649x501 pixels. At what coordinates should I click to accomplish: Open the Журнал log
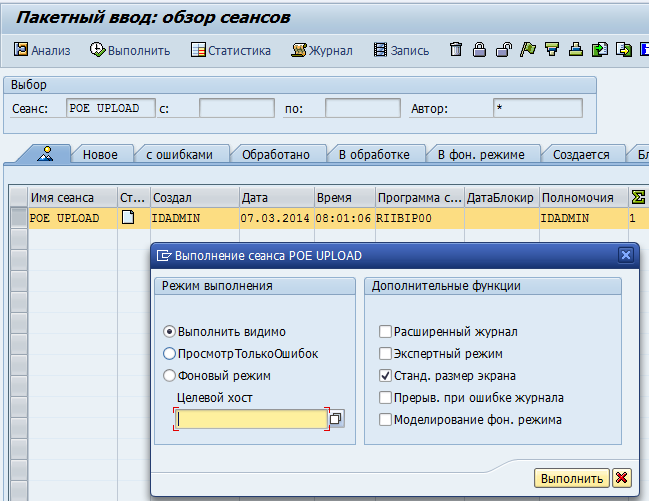pyautogui.click(x=322, y=50)
